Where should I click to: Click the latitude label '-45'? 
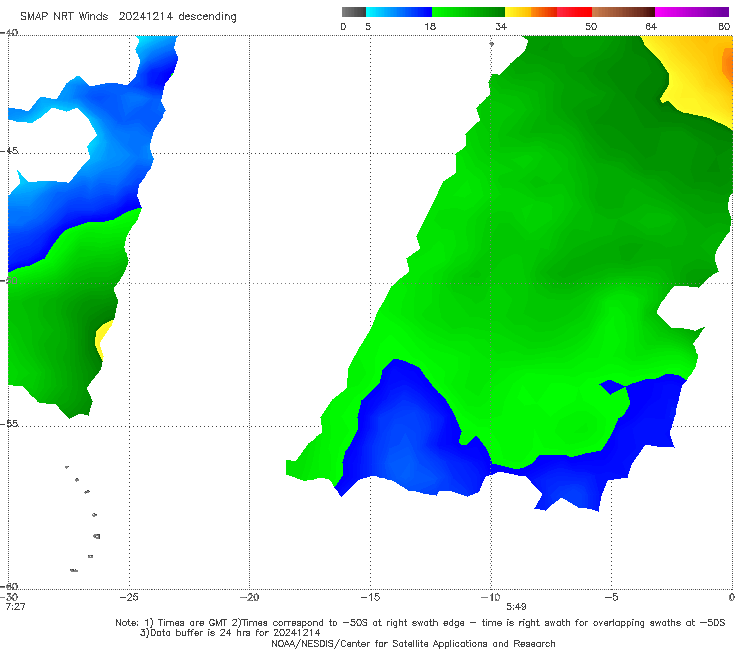click(x=9, y=151)
